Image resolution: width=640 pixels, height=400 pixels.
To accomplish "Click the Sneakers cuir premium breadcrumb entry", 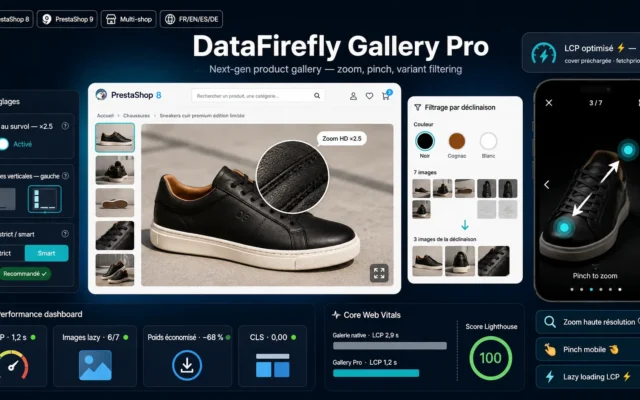I will point(202,116).
